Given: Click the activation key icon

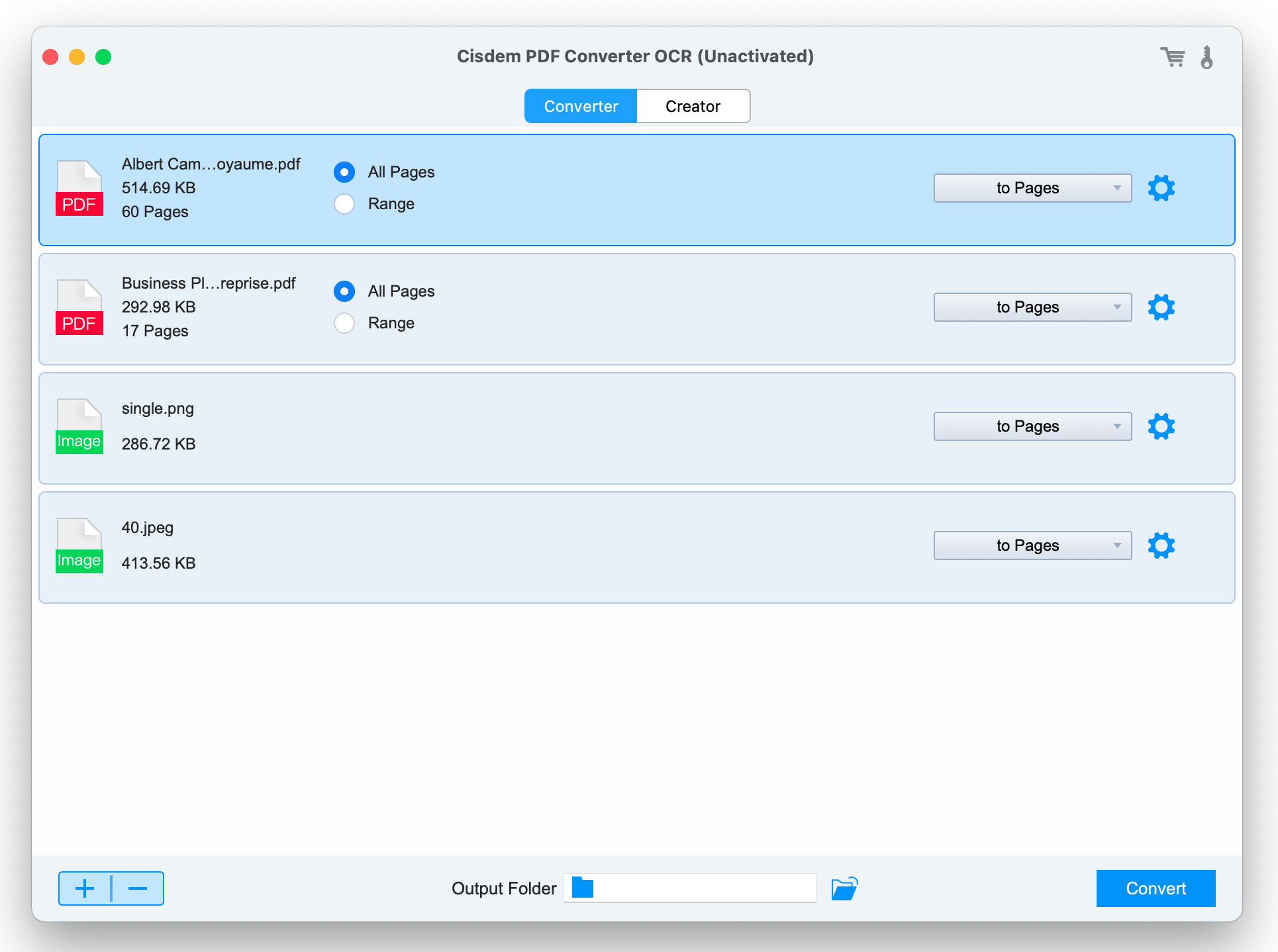Looking at the screenshot, I should click(x=1207, y=57).
